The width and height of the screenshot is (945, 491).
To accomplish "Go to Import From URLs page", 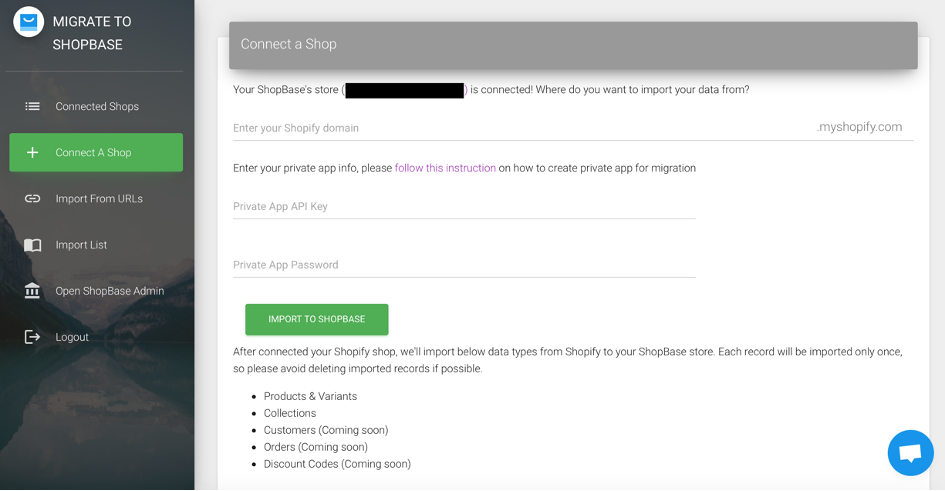I will (96, 199).
